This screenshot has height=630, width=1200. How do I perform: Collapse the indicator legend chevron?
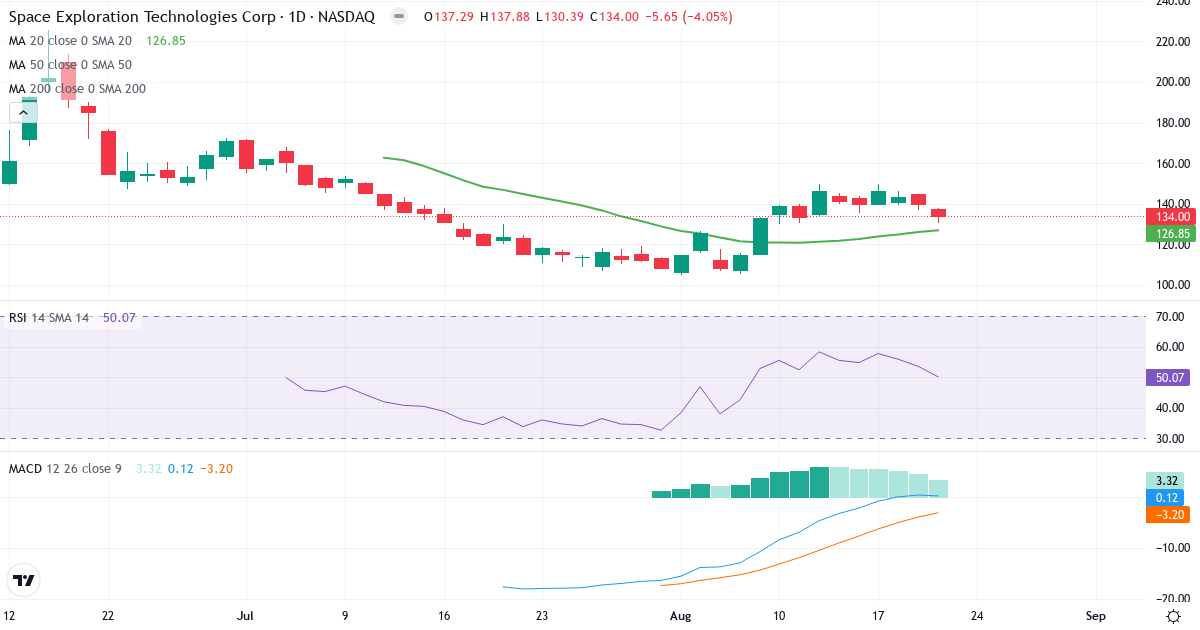(x=23, y=112)
